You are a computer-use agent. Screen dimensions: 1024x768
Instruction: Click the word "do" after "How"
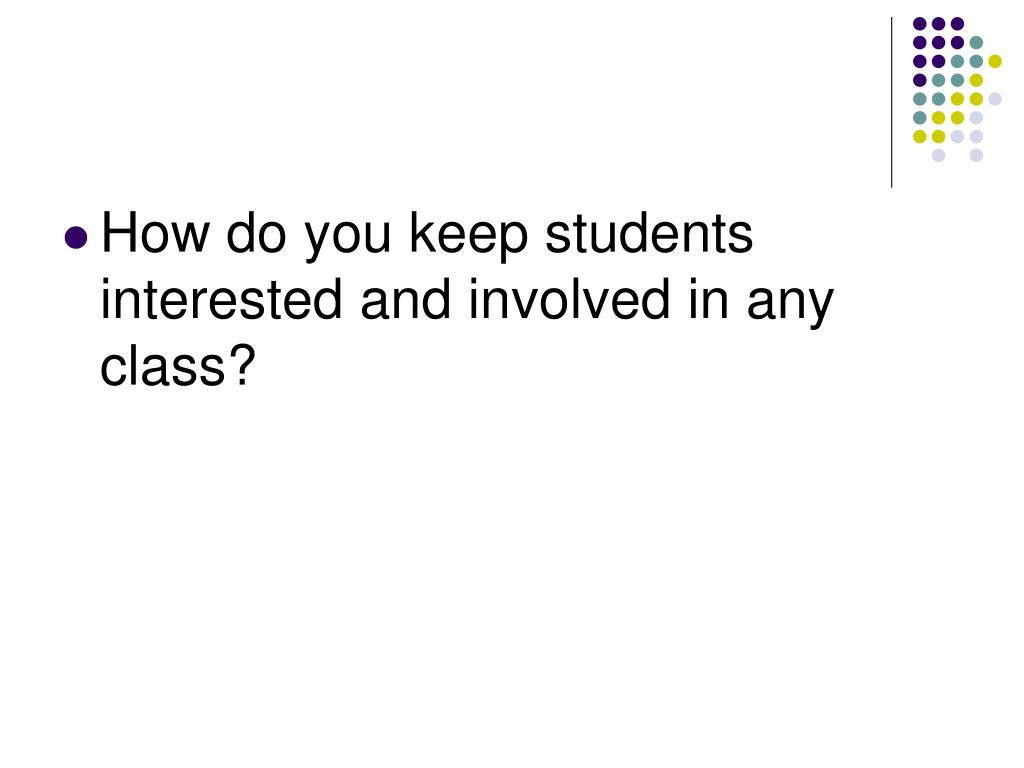(256, 233)
